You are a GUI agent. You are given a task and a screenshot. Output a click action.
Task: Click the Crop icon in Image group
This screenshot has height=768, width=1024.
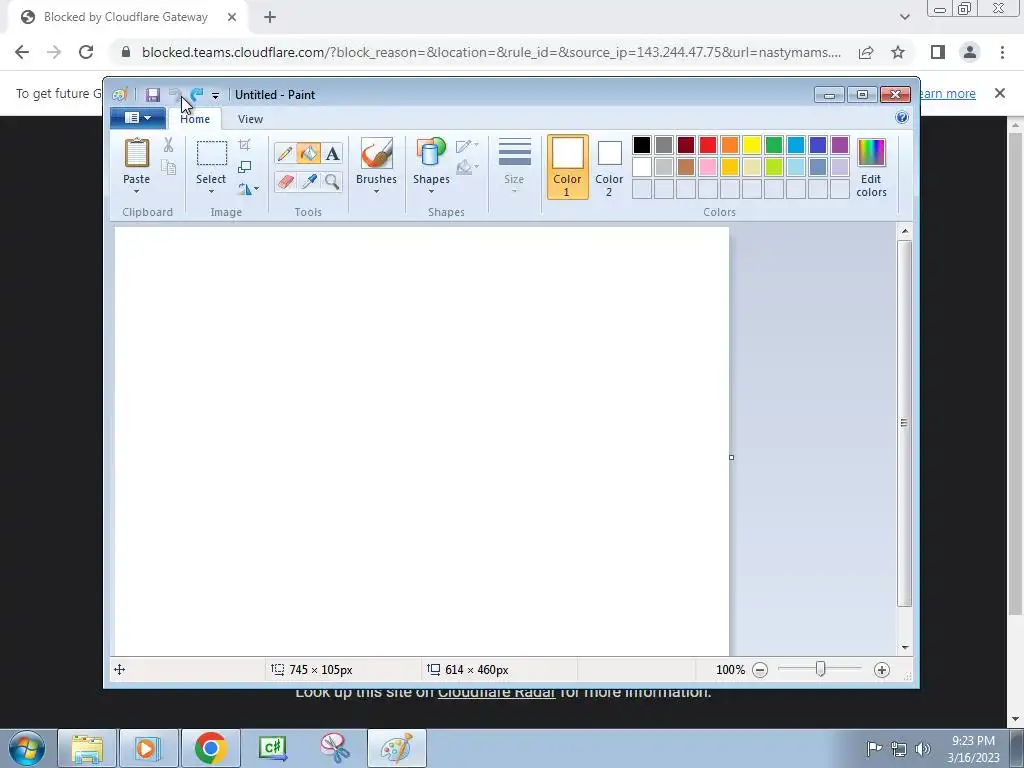pyautogui.click(x=244, y=144)
